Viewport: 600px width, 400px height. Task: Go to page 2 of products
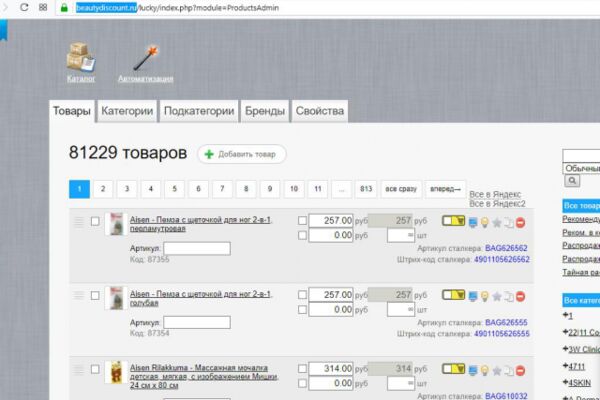click(x=103, y=189)
